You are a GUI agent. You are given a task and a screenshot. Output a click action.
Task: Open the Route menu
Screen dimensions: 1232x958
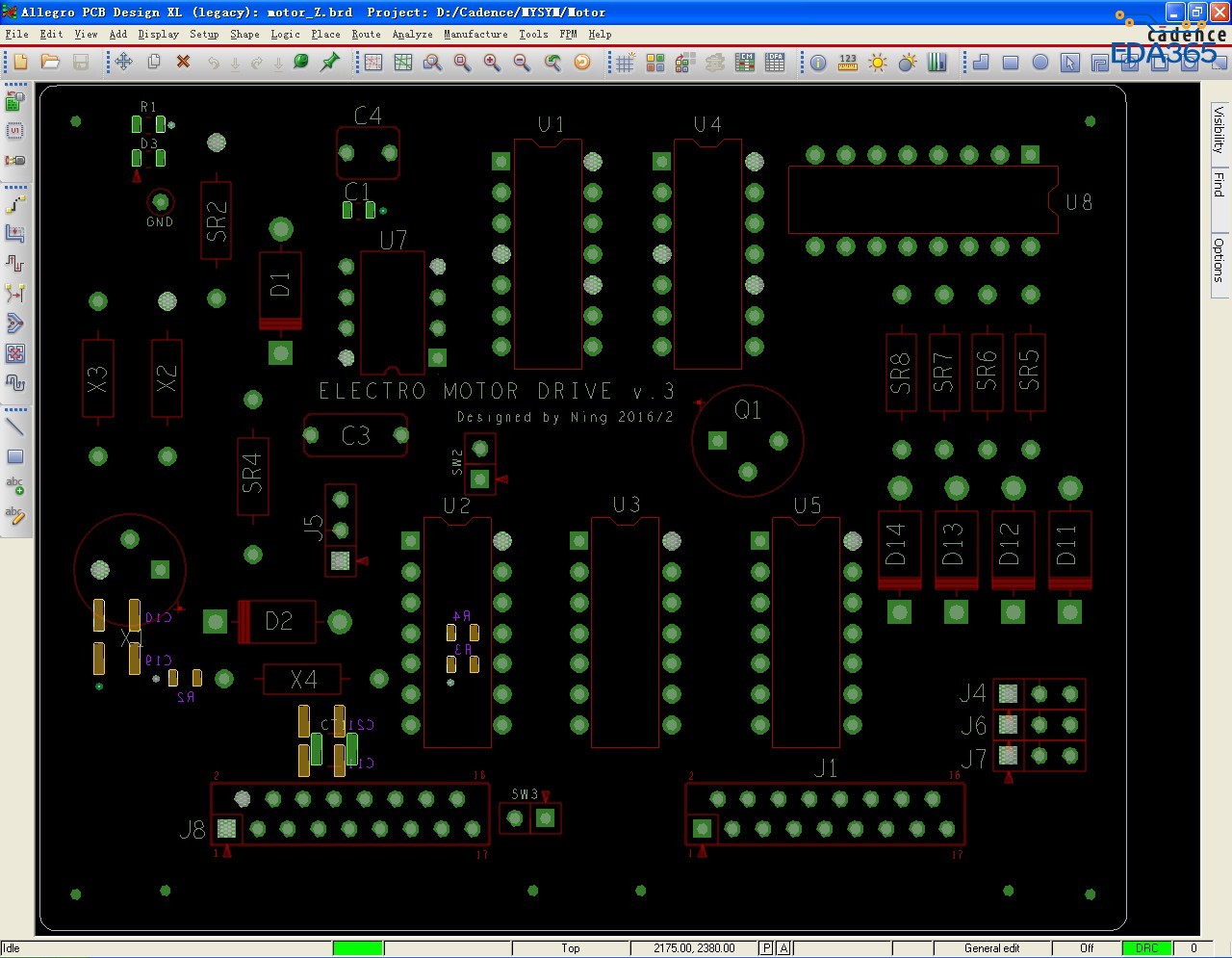point(366,34)
